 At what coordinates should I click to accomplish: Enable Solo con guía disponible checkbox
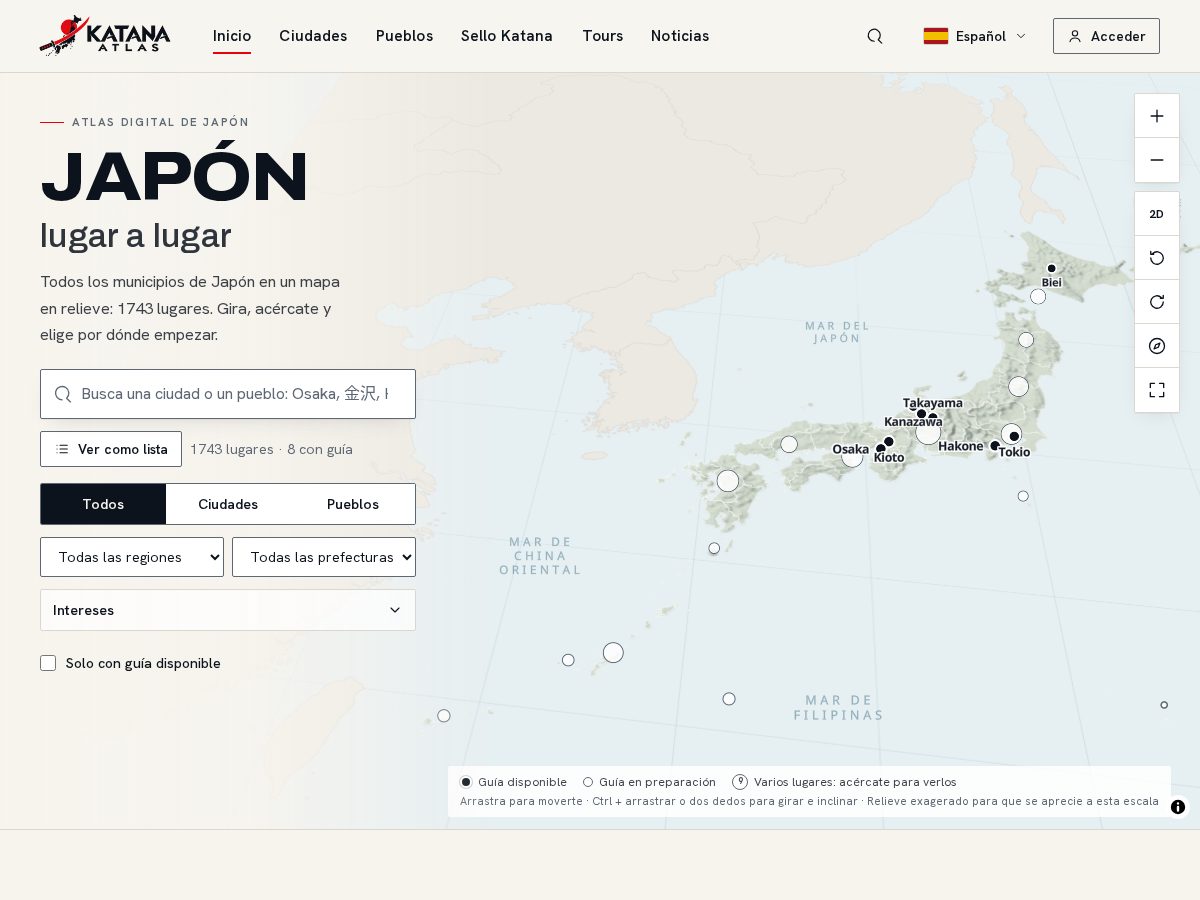[x=48, y=663]
